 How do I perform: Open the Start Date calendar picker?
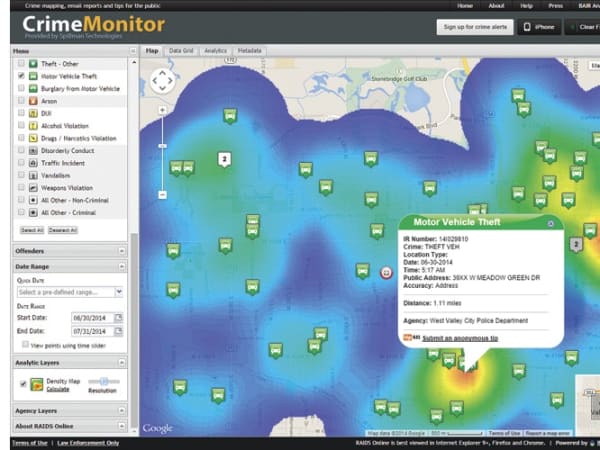[x=118, y=318]
